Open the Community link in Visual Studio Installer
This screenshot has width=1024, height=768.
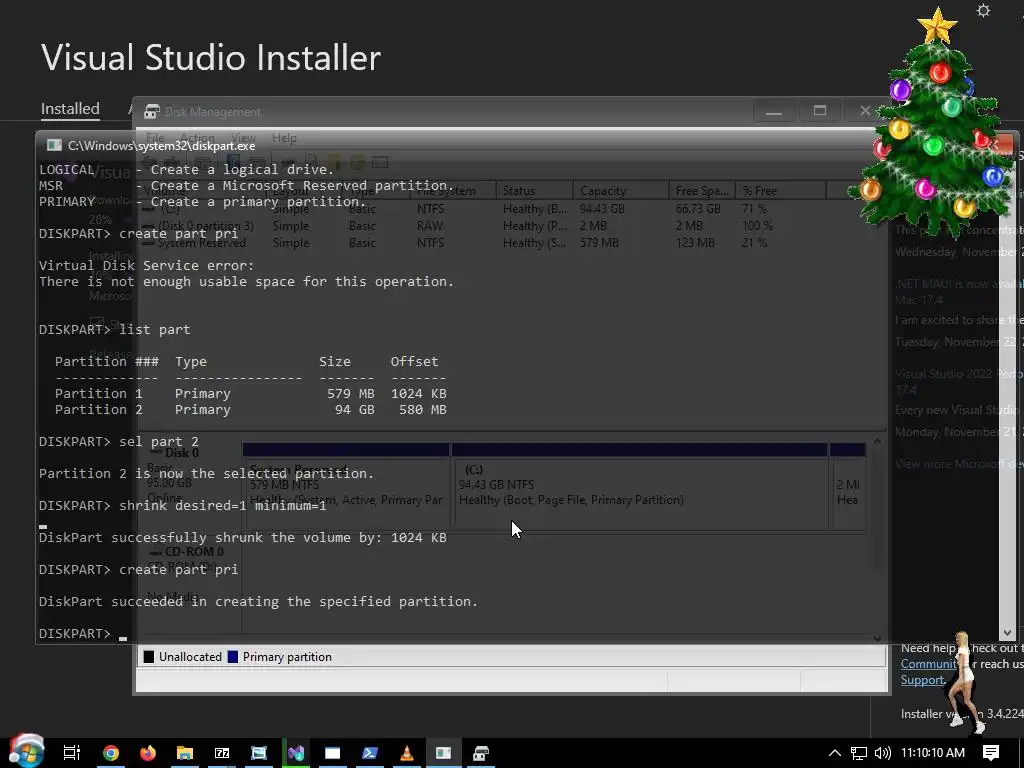coord(929,664)
